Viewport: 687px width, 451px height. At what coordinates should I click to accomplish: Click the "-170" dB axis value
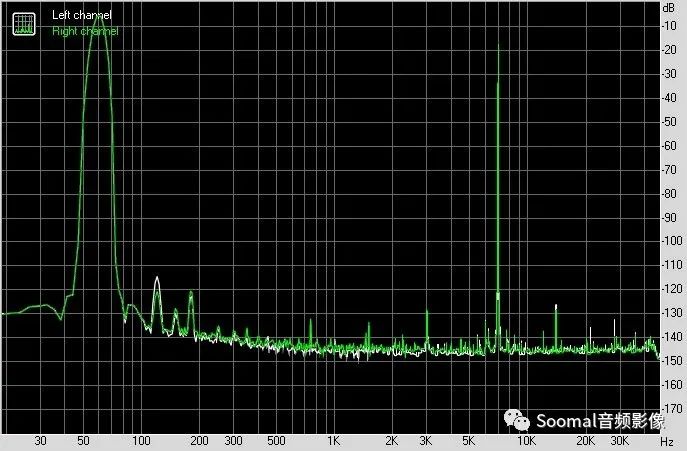(672, 408)
